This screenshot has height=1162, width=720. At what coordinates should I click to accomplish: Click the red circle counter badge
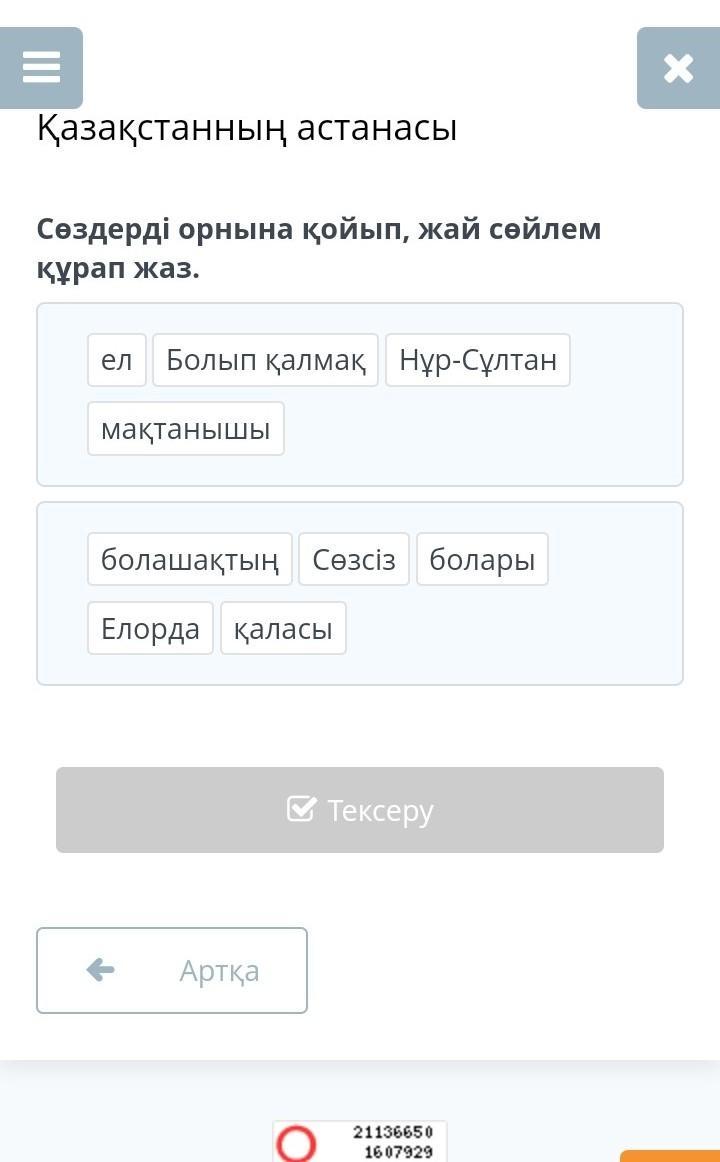pos(296,1143)
